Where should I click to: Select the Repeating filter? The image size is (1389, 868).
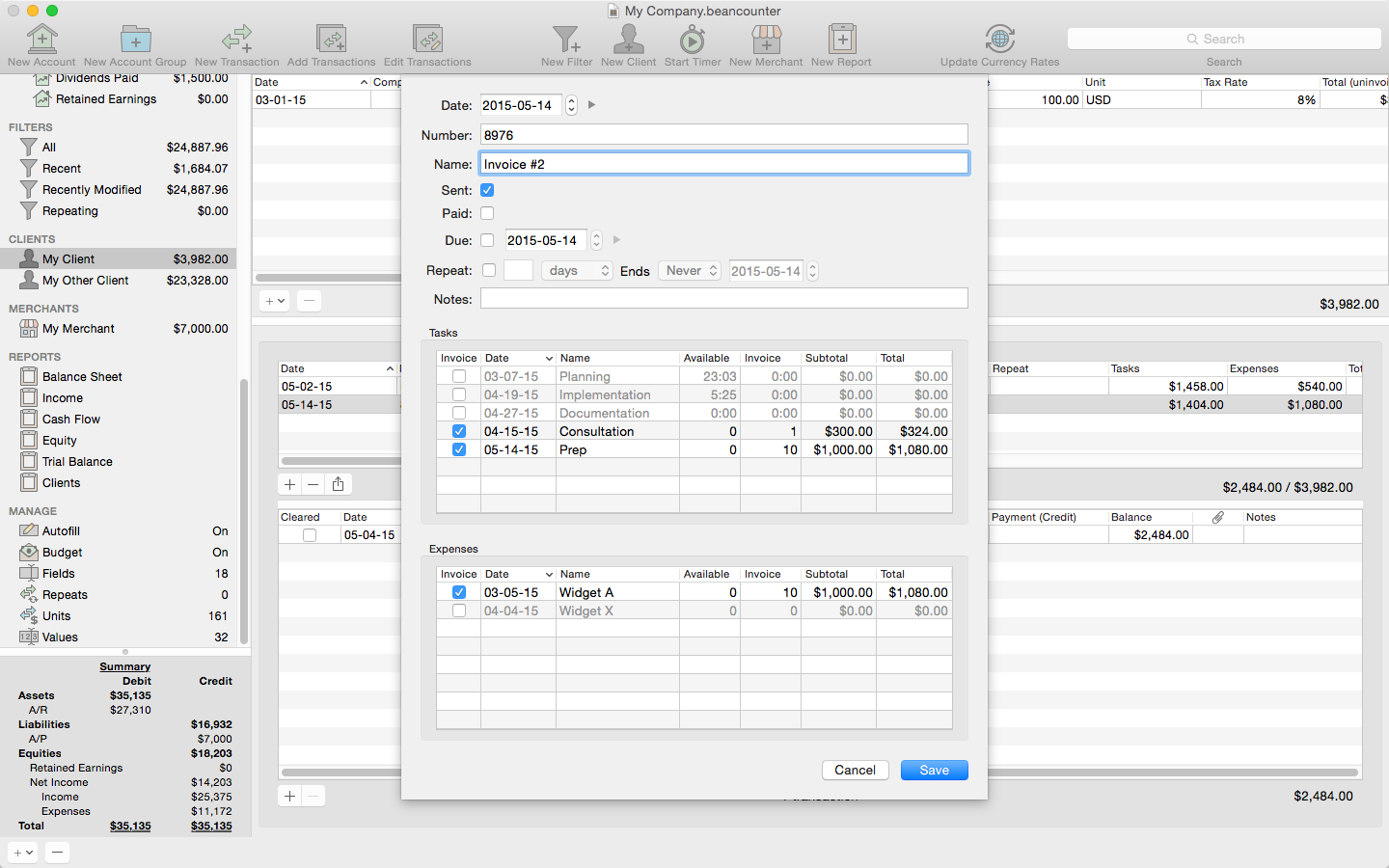[x=119, y=211]
